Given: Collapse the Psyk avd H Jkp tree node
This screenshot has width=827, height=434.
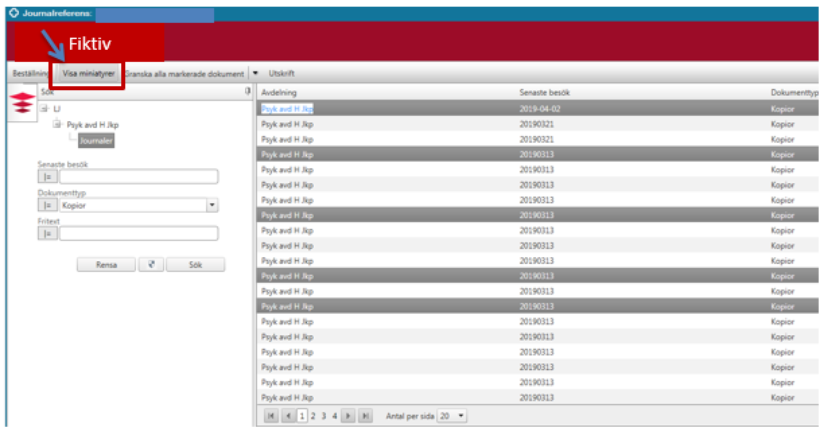Looking at the screenshot, I should click(x=58, y=125).
